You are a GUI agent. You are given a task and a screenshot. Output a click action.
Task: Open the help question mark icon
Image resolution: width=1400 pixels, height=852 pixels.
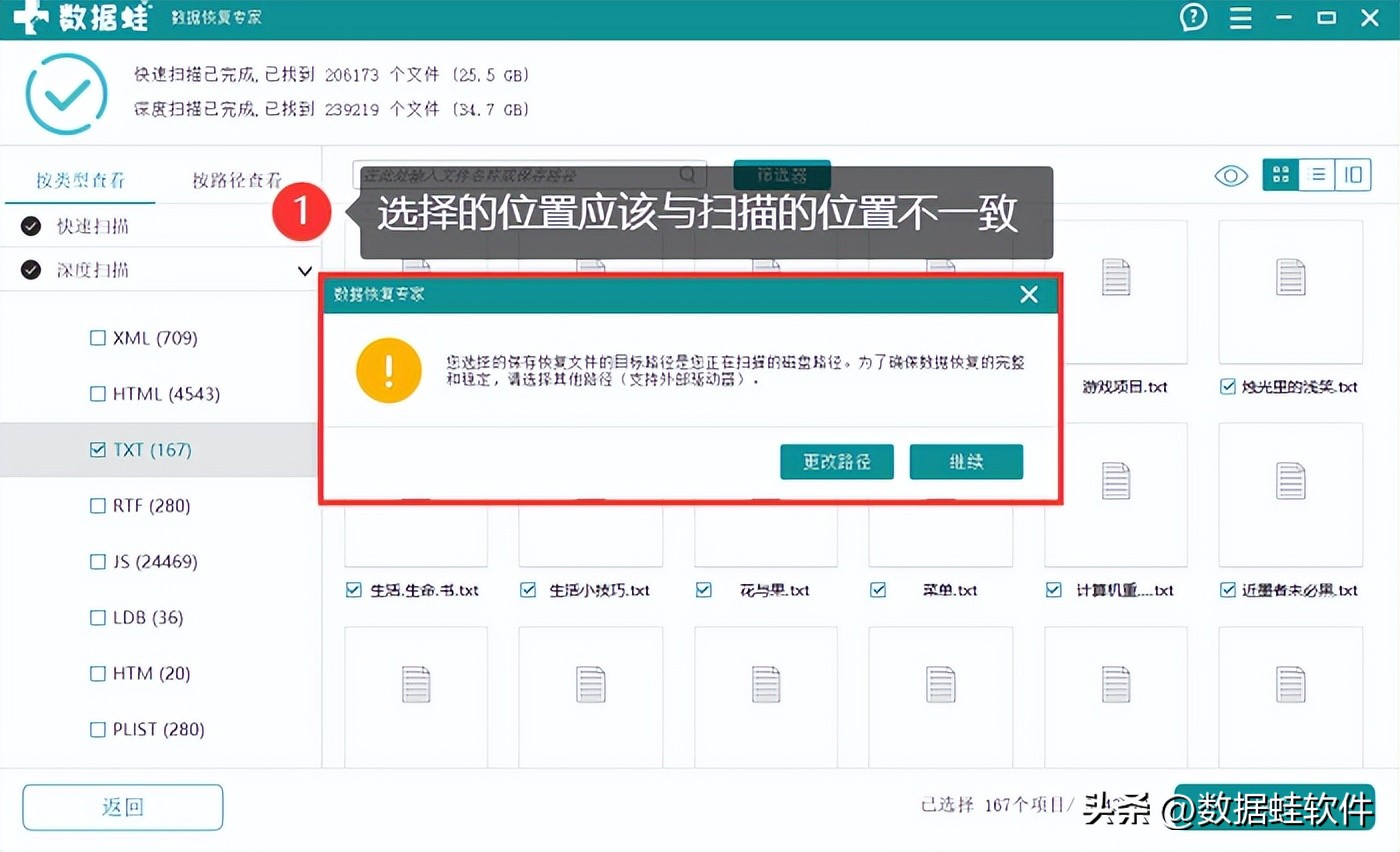[1193, 17]
